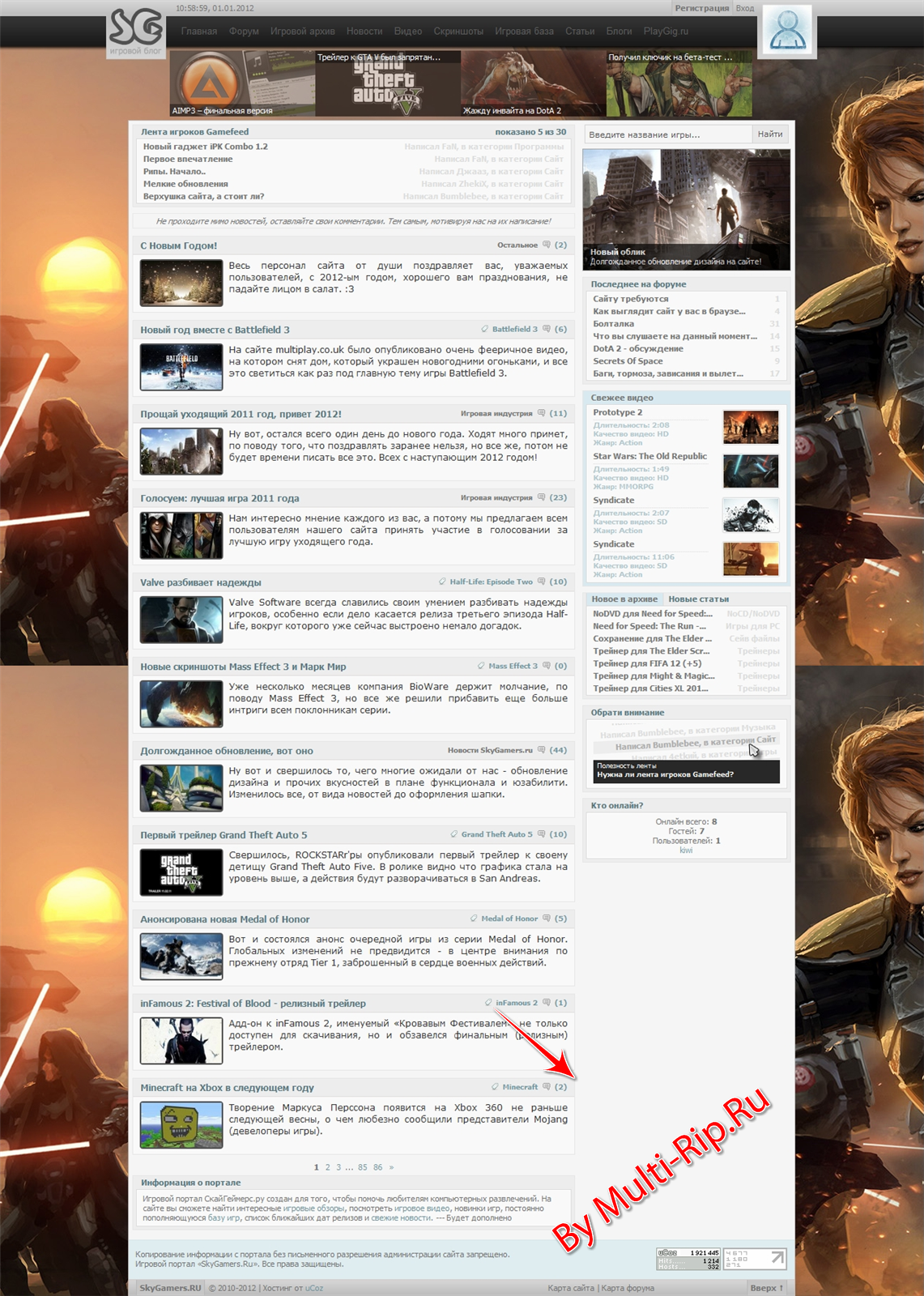
Task: Open the GTA V trailer banner thumbnail
Action: click(388, 83)
